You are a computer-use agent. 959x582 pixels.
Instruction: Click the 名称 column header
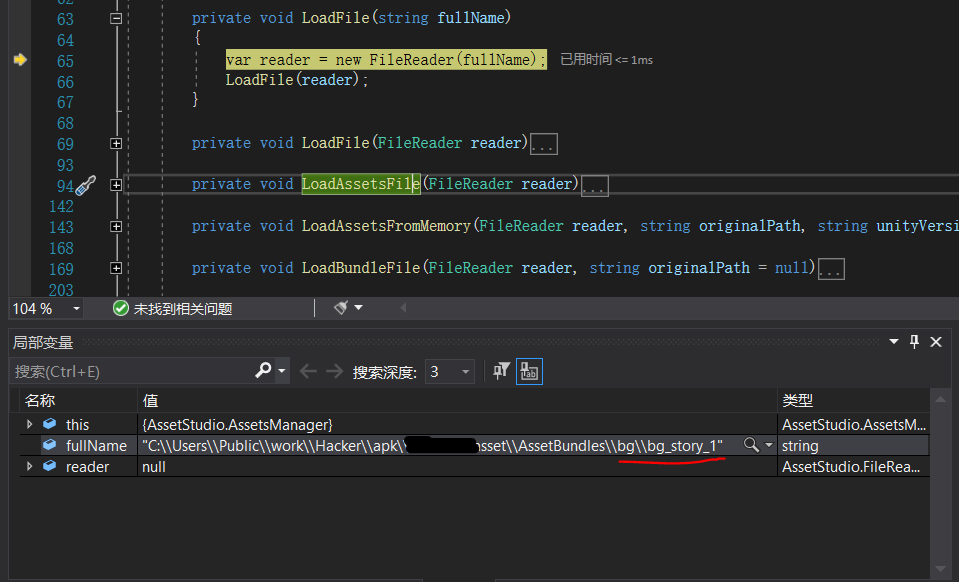(40, 400)
